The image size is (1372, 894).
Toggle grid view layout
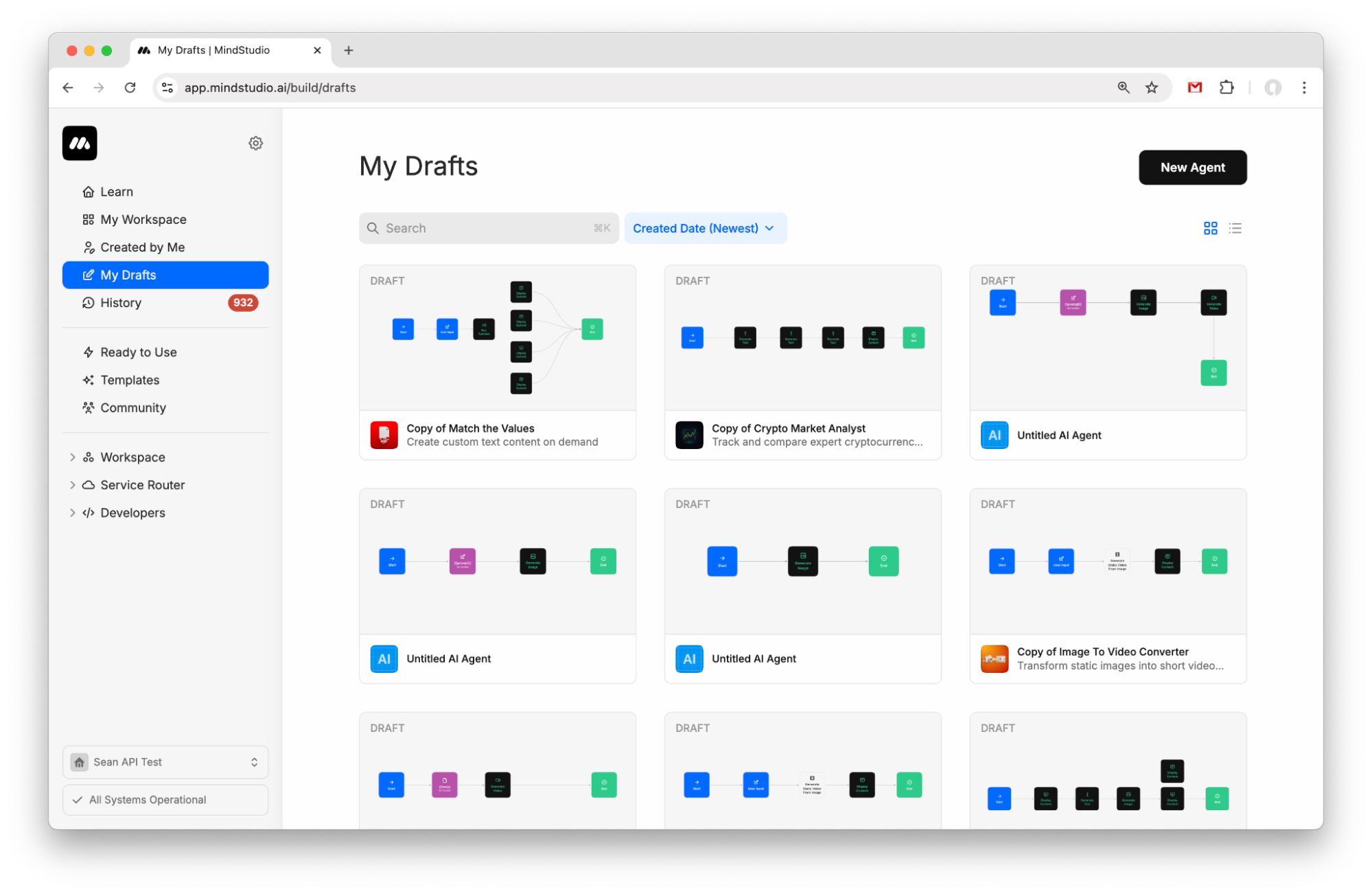click(1210, 228)
